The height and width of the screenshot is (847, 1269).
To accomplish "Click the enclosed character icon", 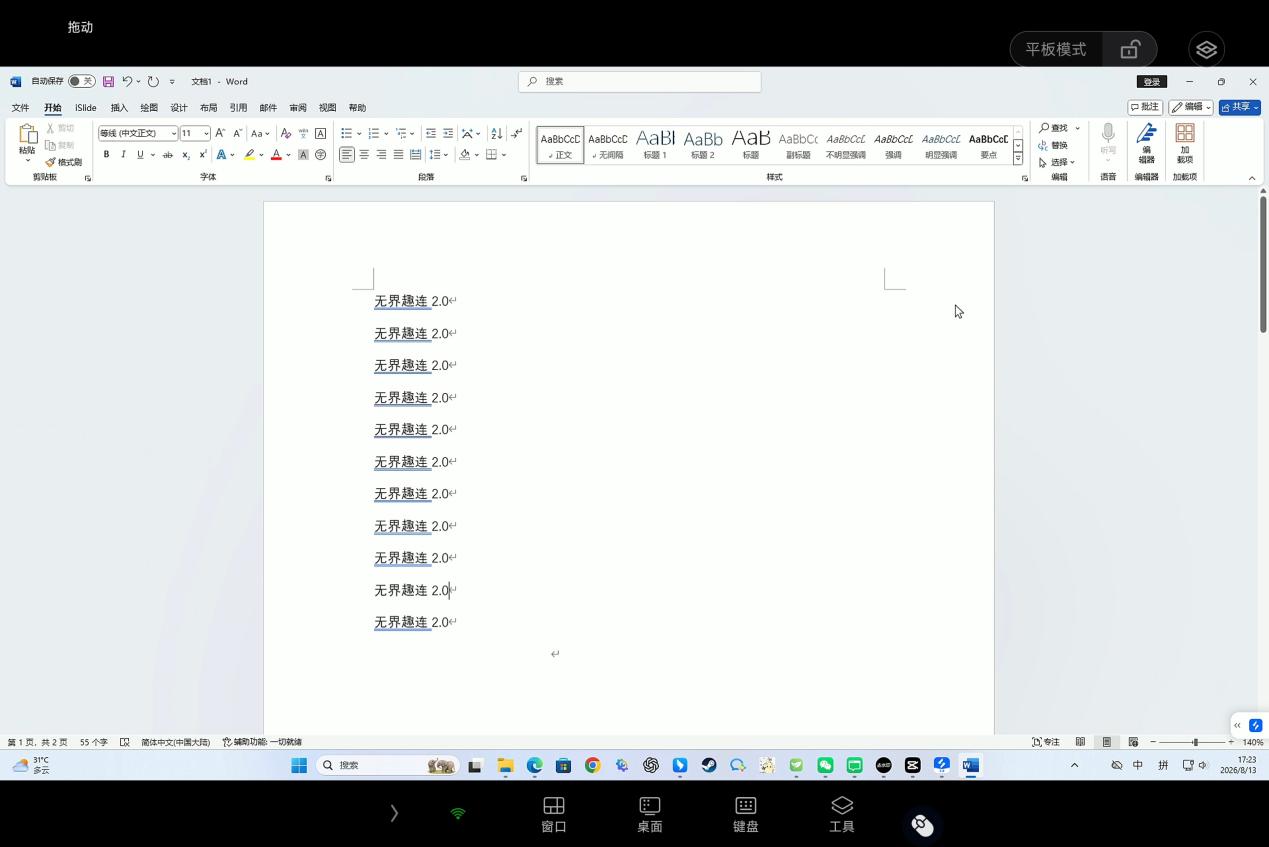I will (x=320, y=155).
